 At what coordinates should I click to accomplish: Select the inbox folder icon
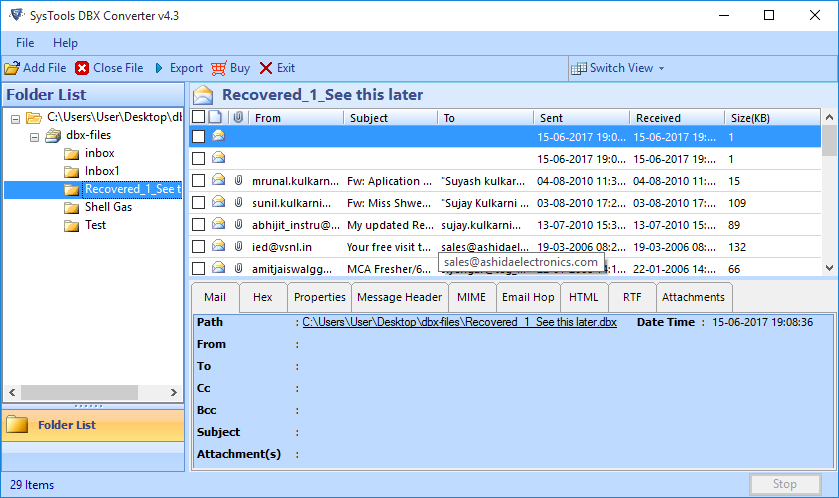72,154
